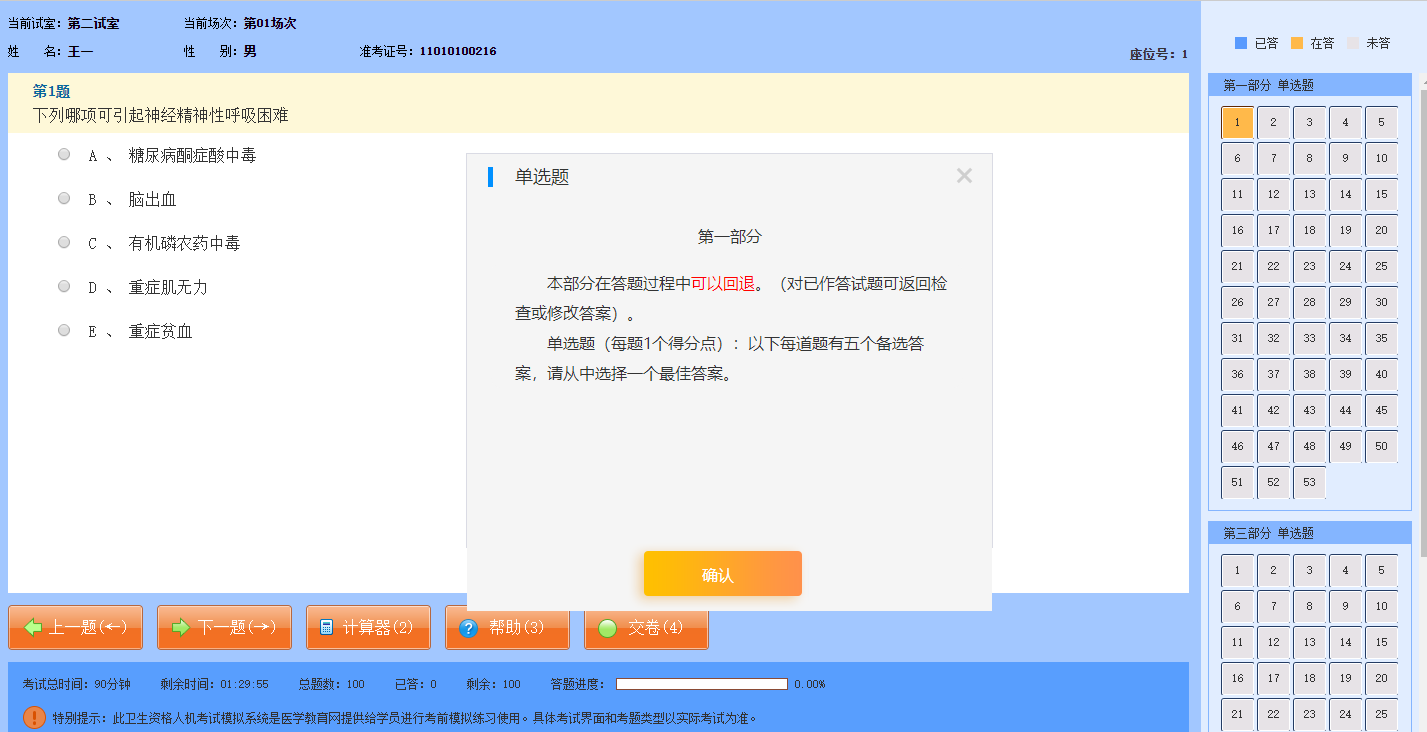Screen dimensions: 1427x732
Task: Close the 单选题 dialog with the X
Action: (x=964, y=176)
